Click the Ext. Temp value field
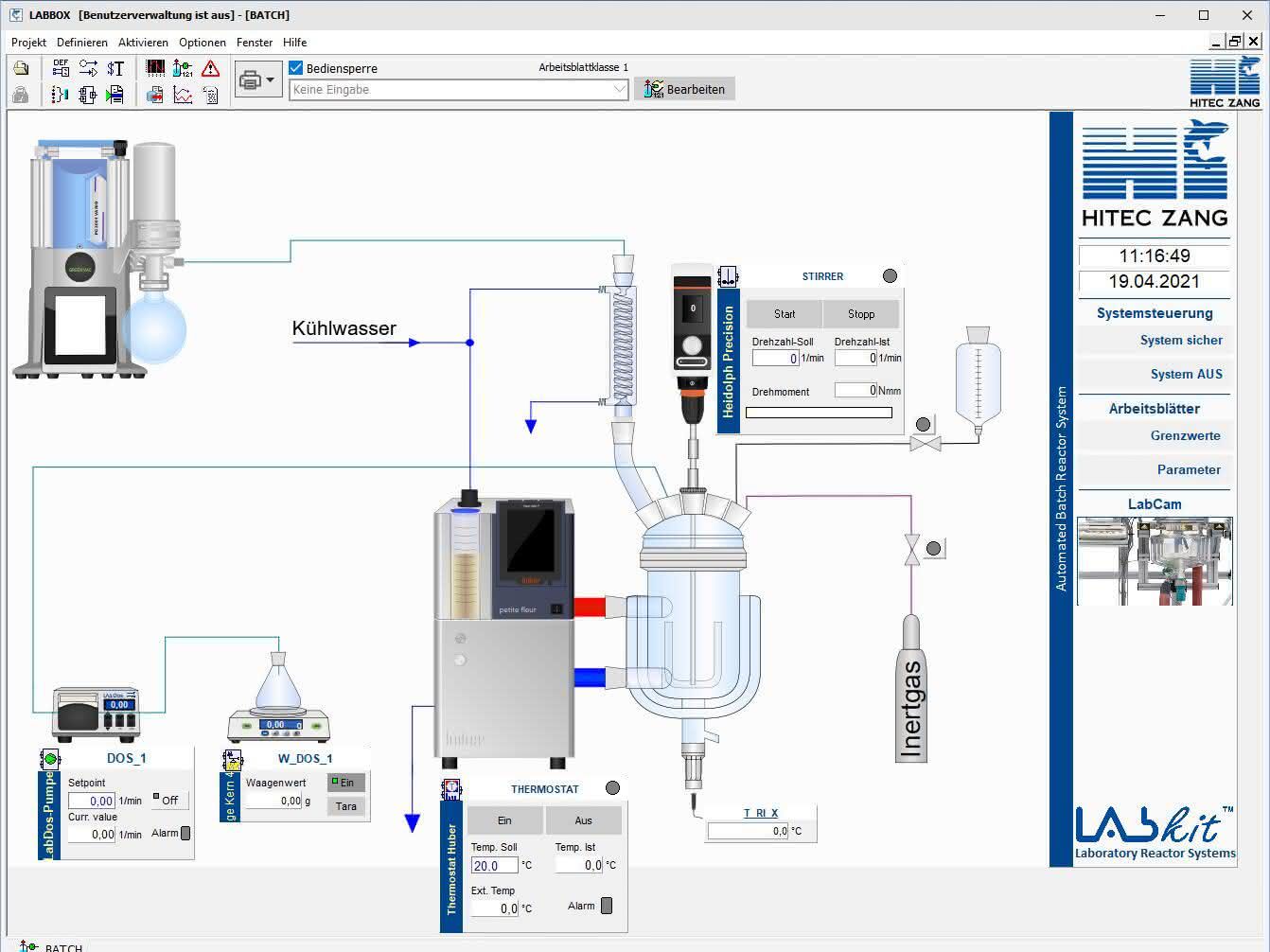The image size is (1270, 952). coord(495,908)
